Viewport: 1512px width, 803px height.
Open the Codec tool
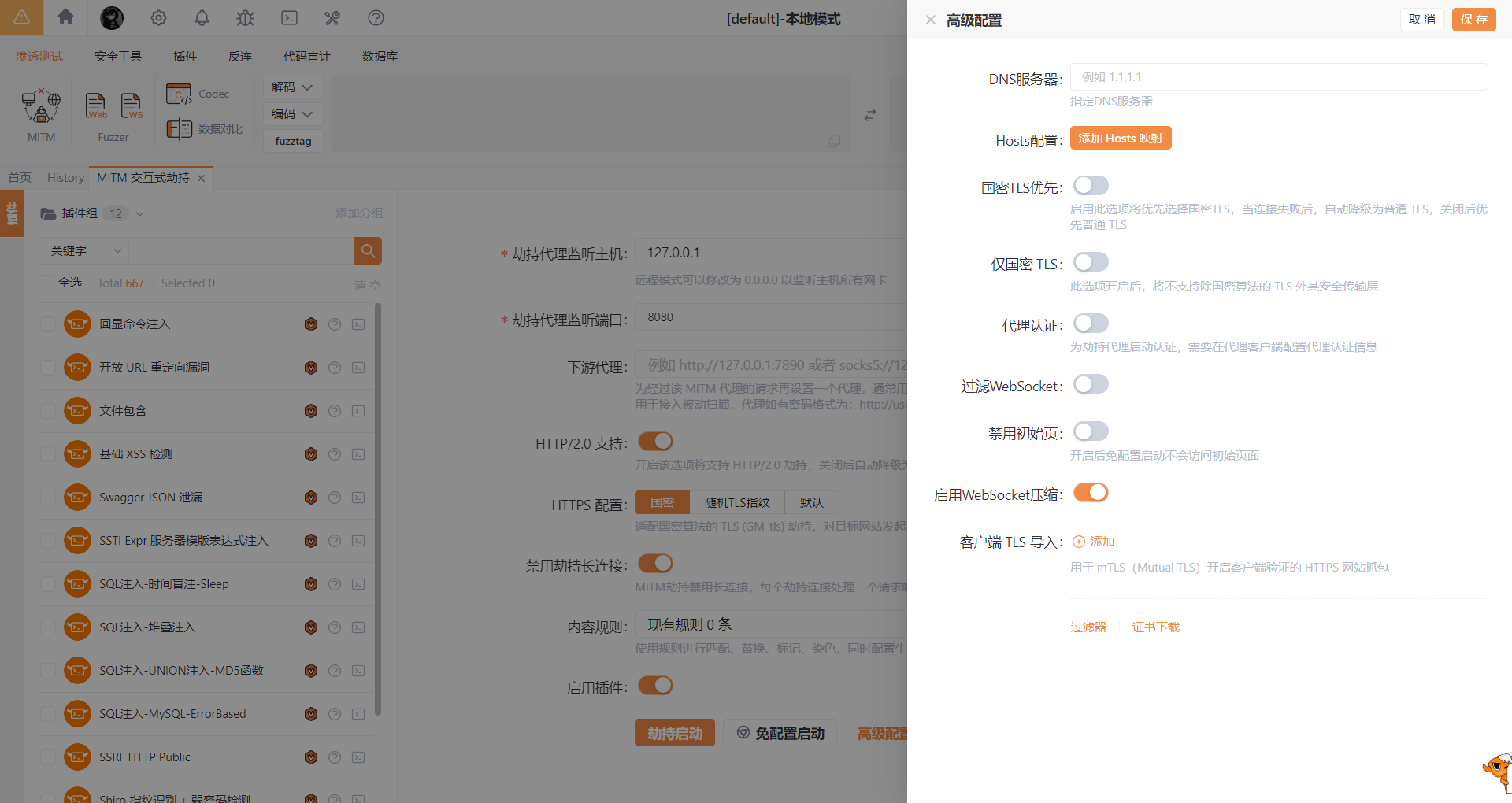point(198,94)
